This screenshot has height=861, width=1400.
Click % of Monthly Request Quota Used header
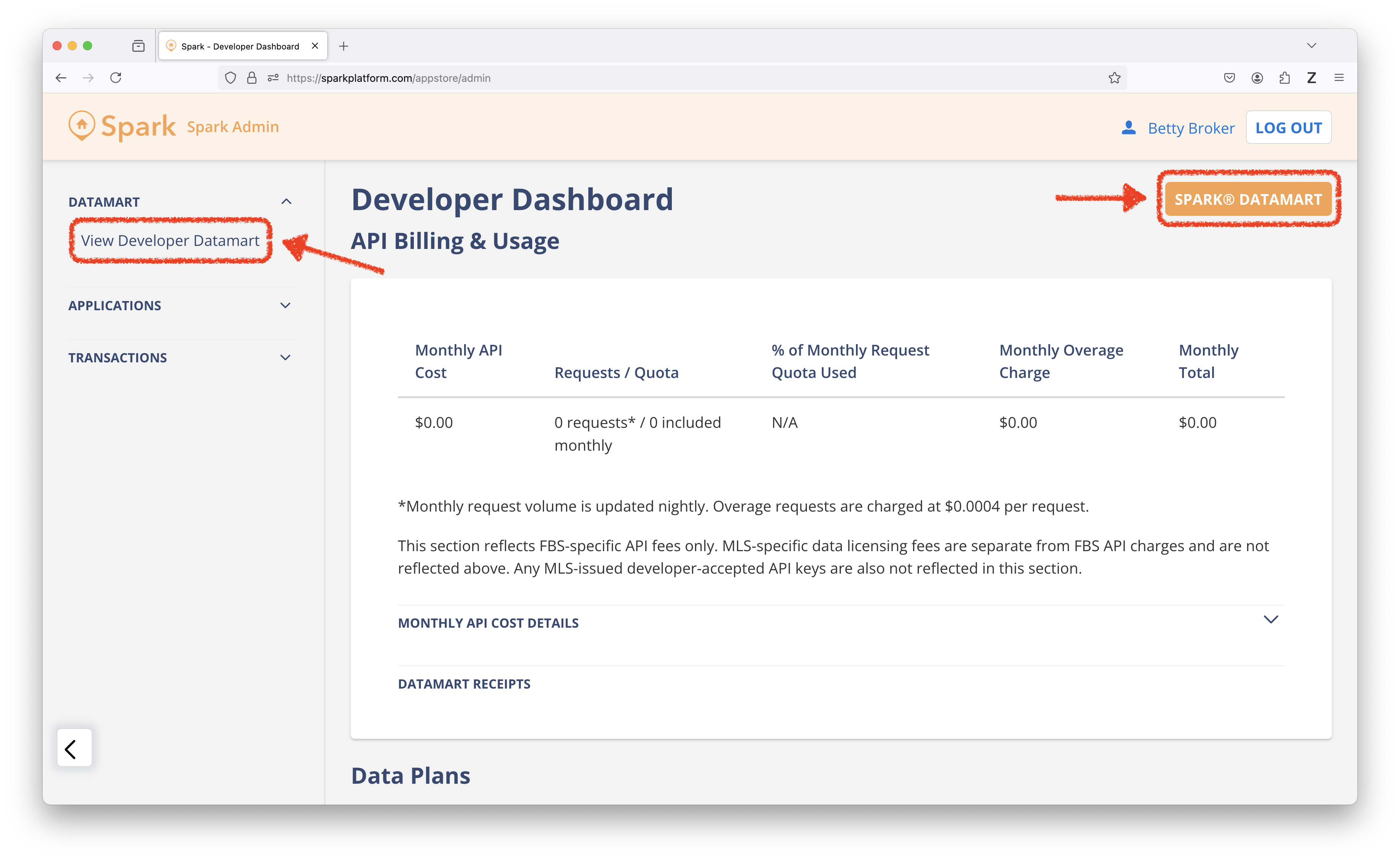[850, 361]
